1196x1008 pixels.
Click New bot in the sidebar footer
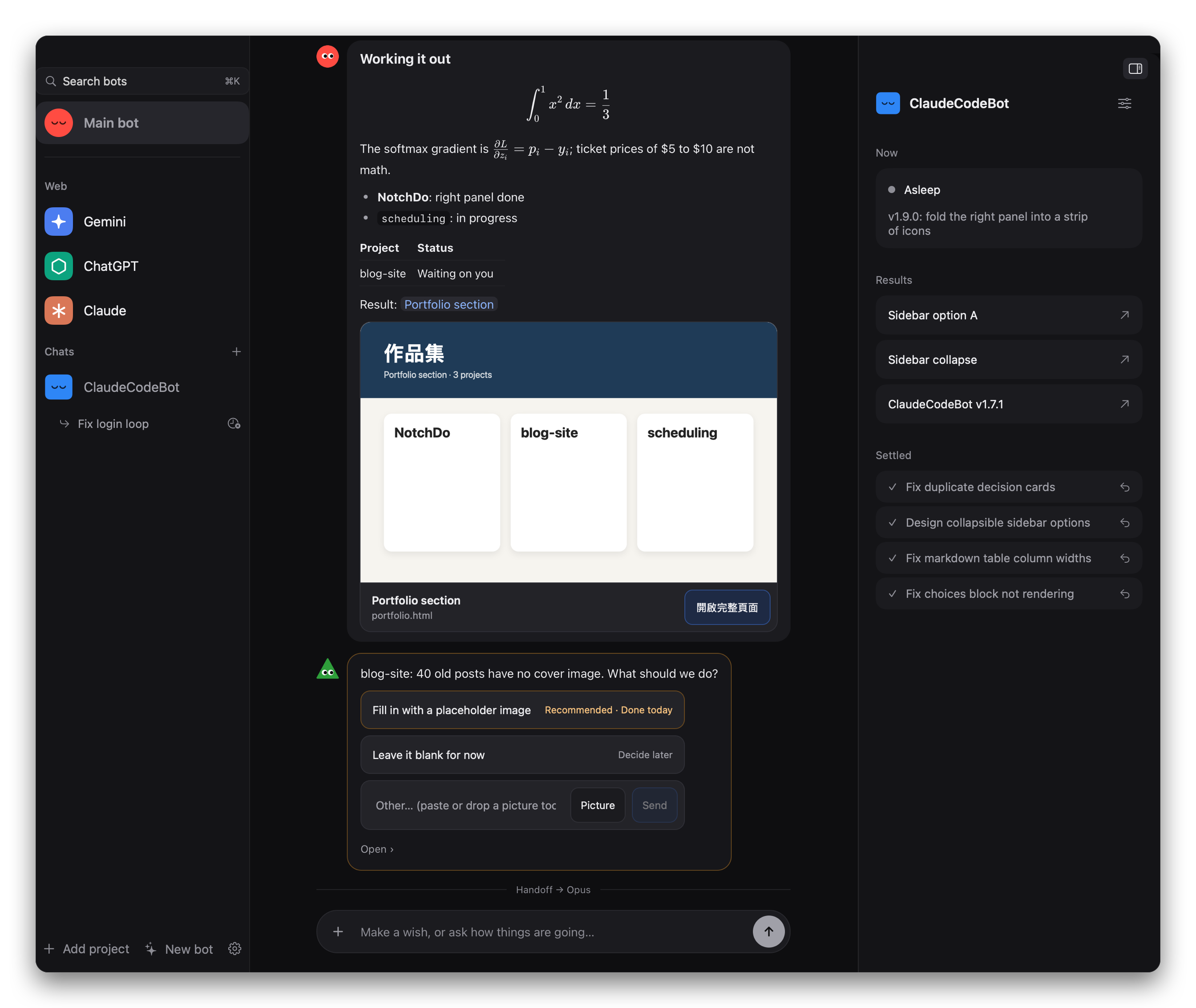[x=179, y=948]
